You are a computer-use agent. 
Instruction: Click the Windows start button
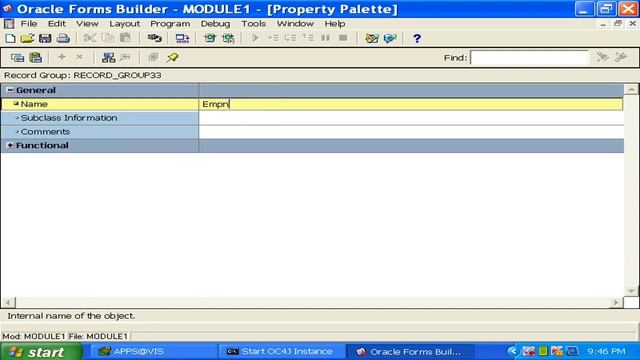41,351
